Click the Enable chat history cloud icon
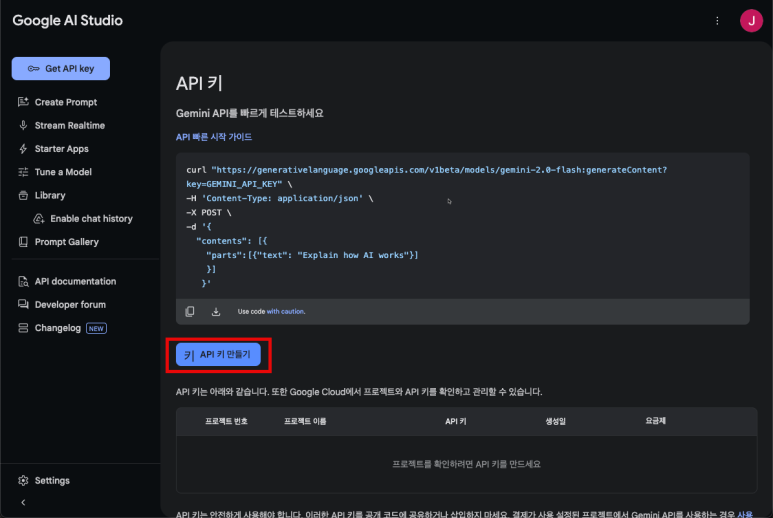Image resolution: width=773 pixels, height=518 pixels. [38, 218]
